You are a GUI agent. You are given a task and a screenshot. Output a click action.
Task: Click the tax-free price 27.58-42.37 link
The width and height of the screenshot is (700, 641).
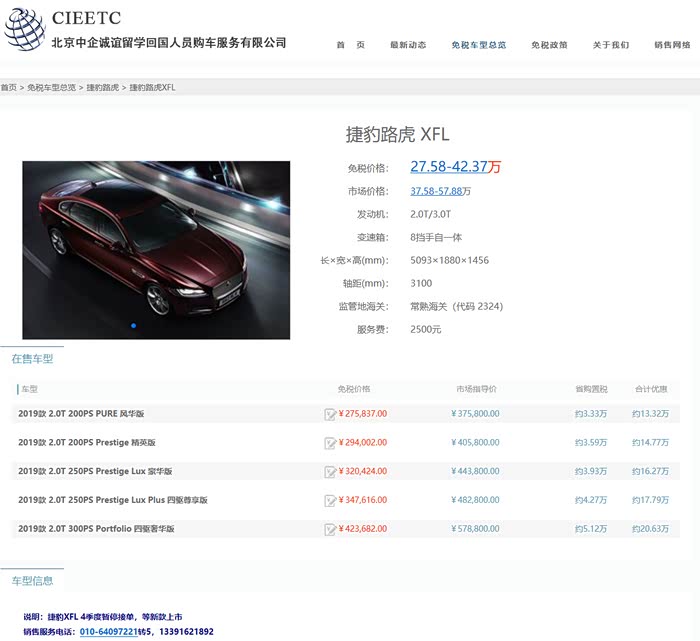pyautogui.click(x=448, y=167)
